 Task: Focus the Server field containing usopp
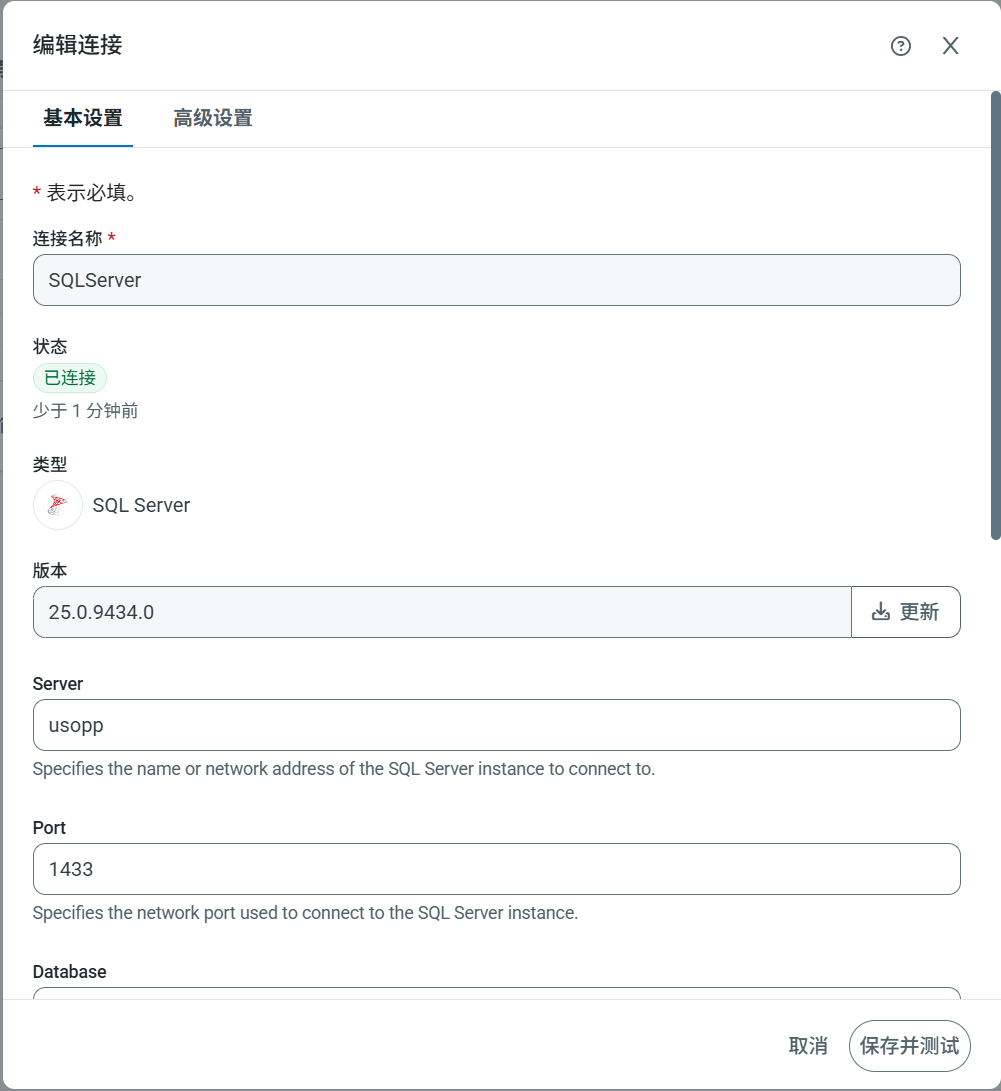tap(496, 725)
